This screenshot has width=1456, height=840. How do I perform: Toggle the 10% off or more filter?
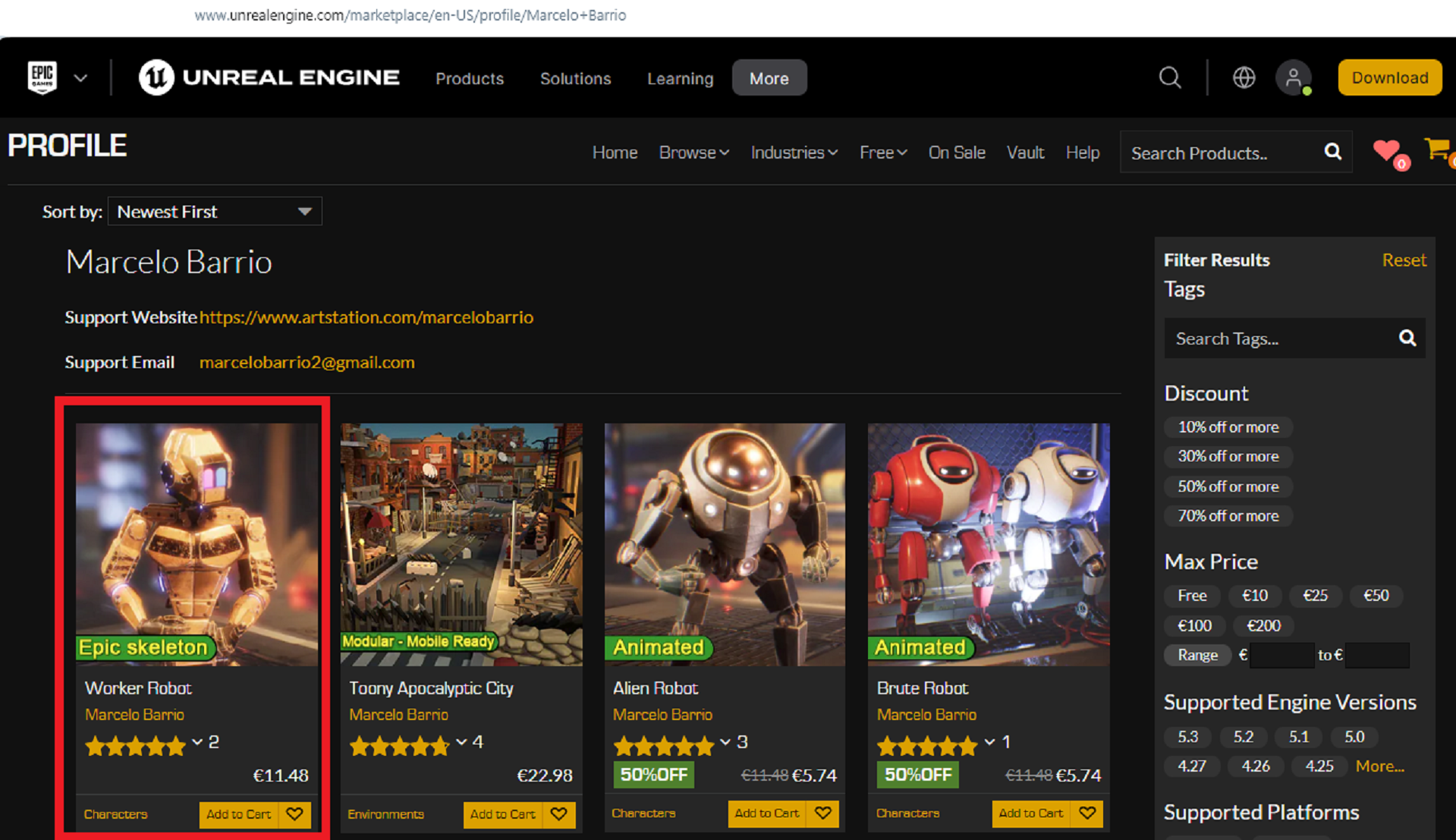[1228, 427]
